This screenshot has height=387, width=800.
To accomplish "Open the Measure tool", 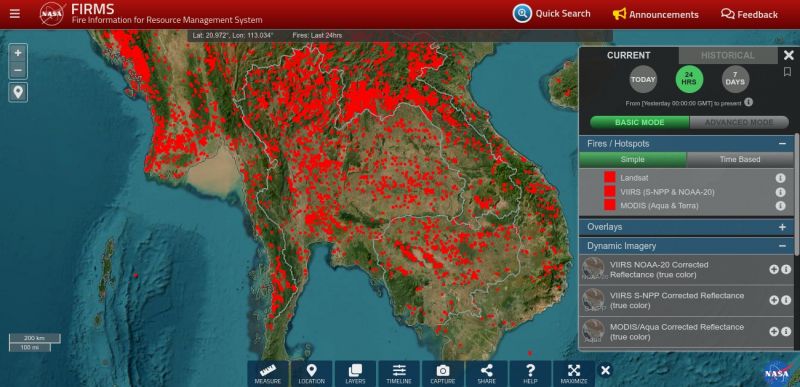I will click(268, 373).
